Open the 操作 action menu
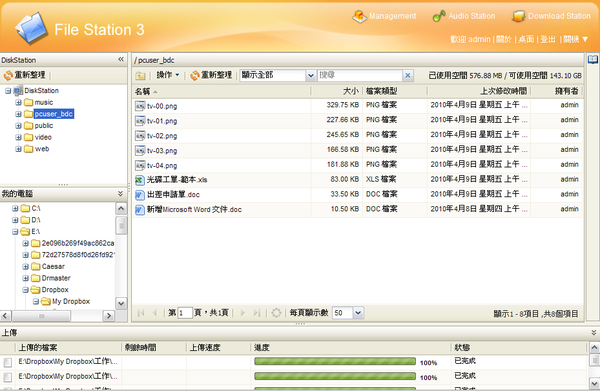The image size is (600, 391). tap(168, 75)
